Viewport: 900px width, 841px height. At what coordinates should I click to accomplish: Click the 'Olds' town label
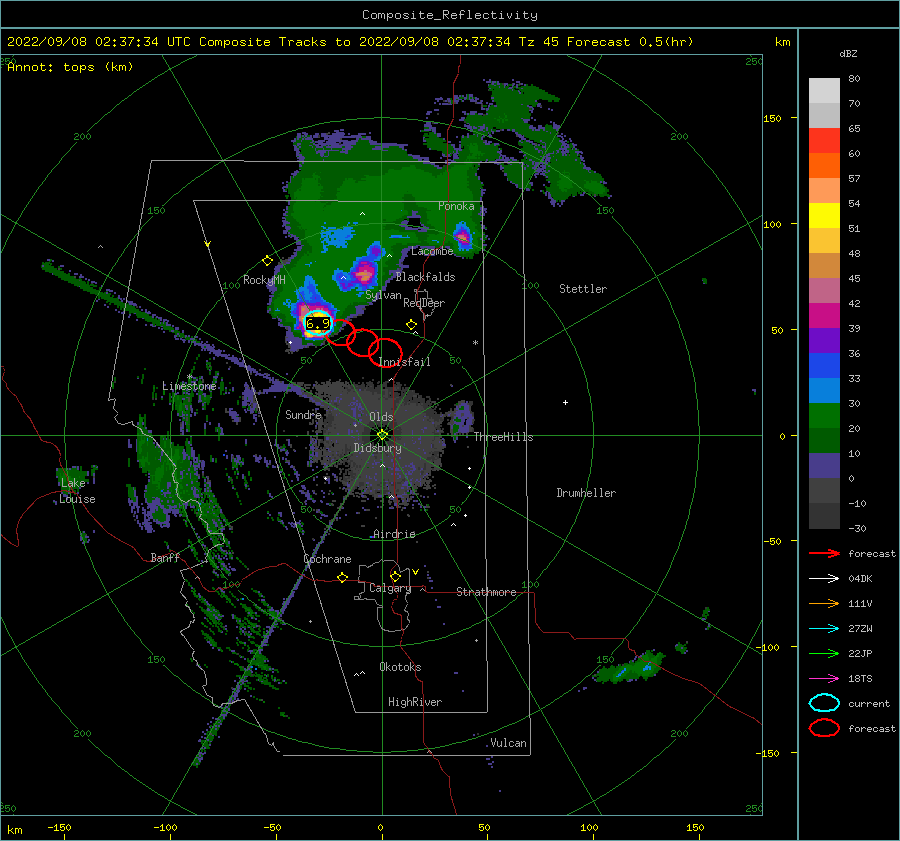[x=381, y=417]
